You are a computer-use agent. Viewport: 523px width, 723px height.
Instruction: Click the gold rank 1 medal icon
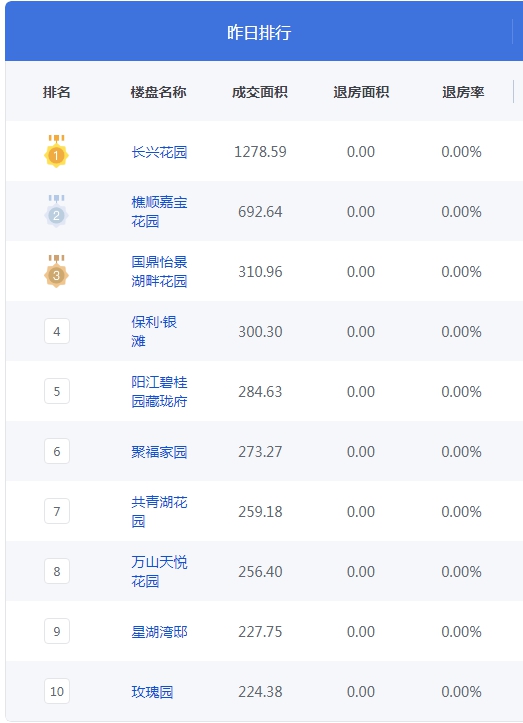56,151
